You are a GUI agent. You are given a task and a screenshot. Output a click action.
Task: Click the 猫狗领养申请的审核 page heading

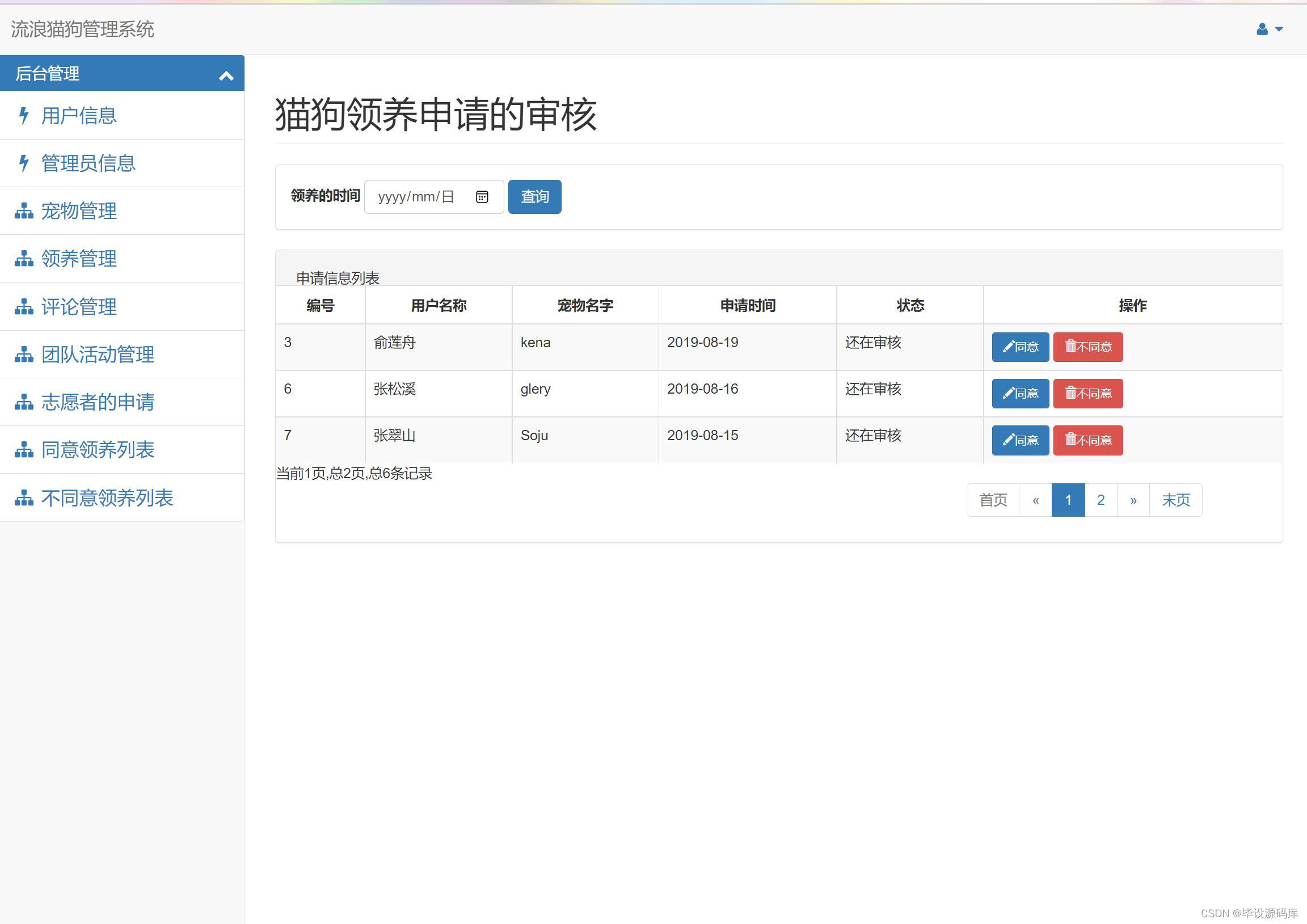point(436,115)
